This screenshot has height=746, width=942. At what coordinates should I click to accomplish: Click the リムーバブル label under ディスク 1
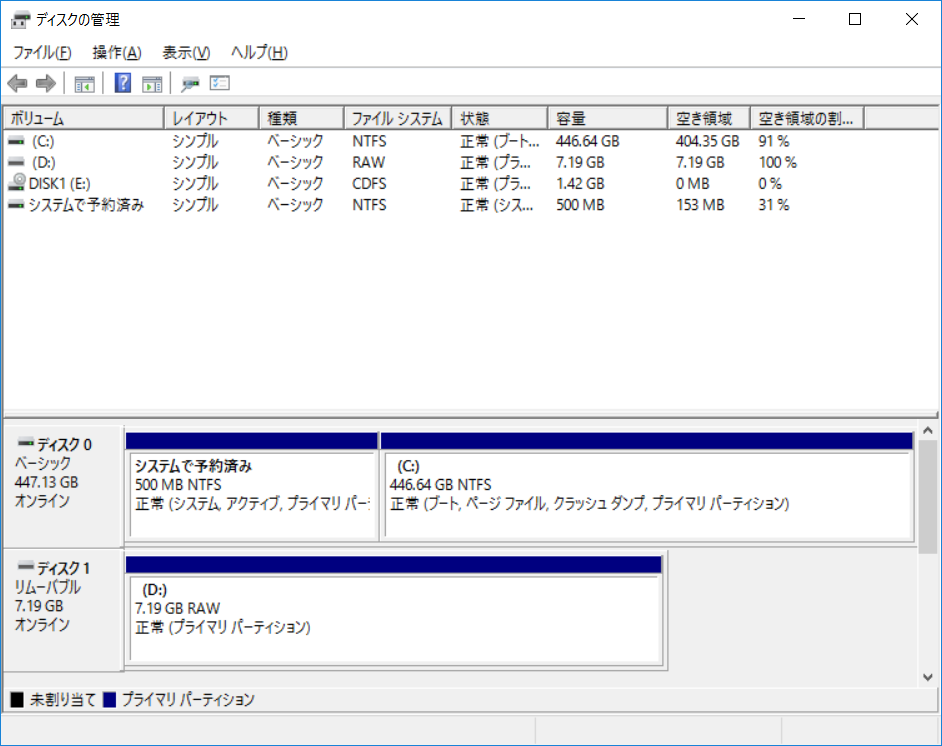point(47,587)
